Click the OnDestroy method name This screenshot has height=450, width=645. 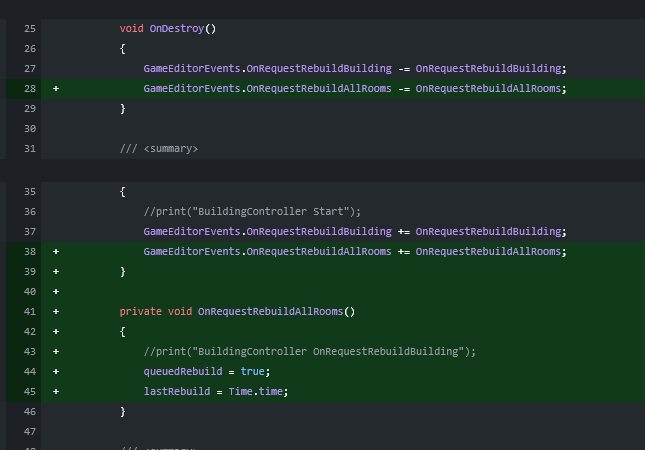click(176, 28)
